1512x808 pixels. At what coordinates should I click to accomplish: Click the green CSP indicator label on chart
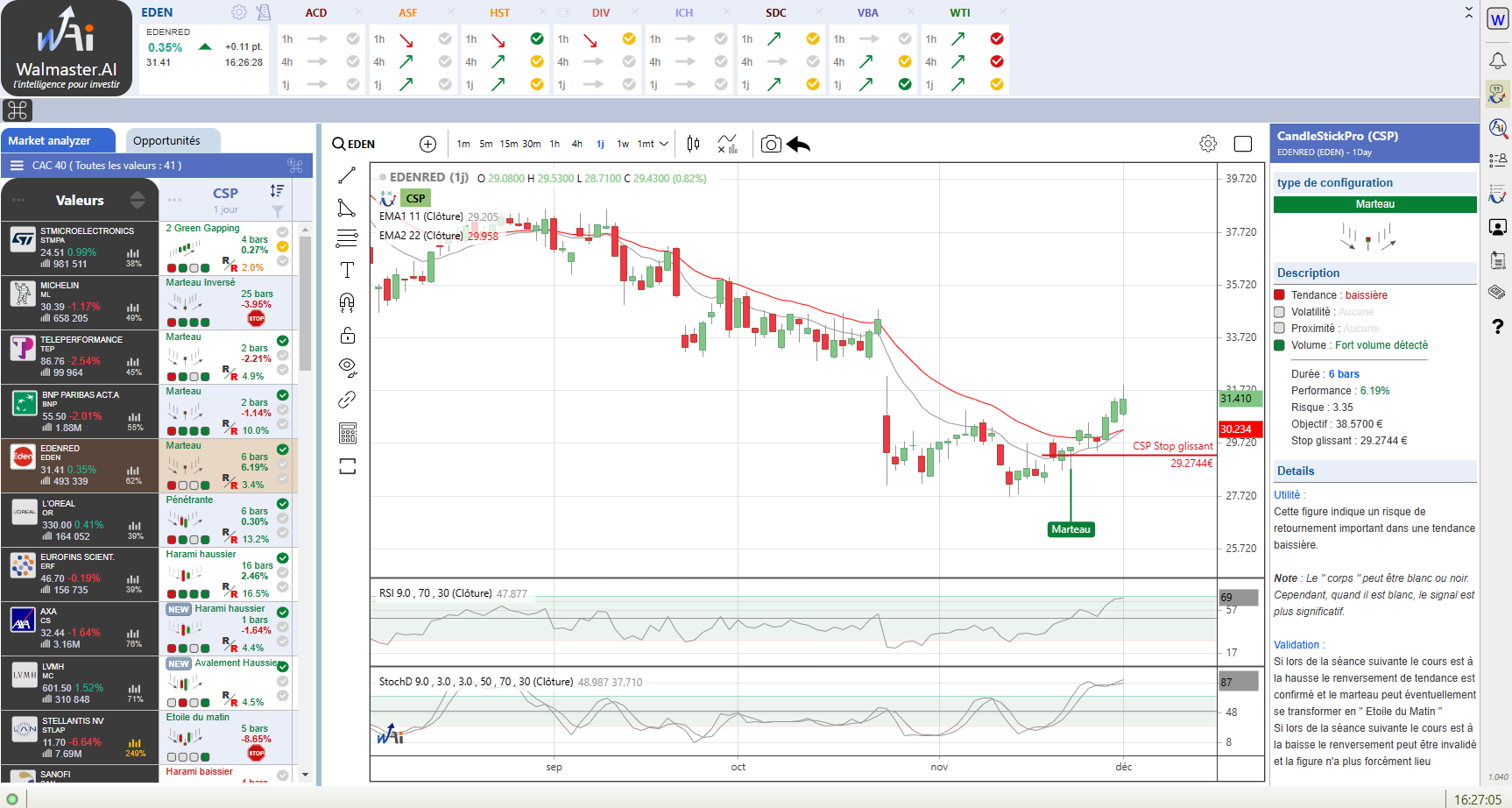pos(415,198)
